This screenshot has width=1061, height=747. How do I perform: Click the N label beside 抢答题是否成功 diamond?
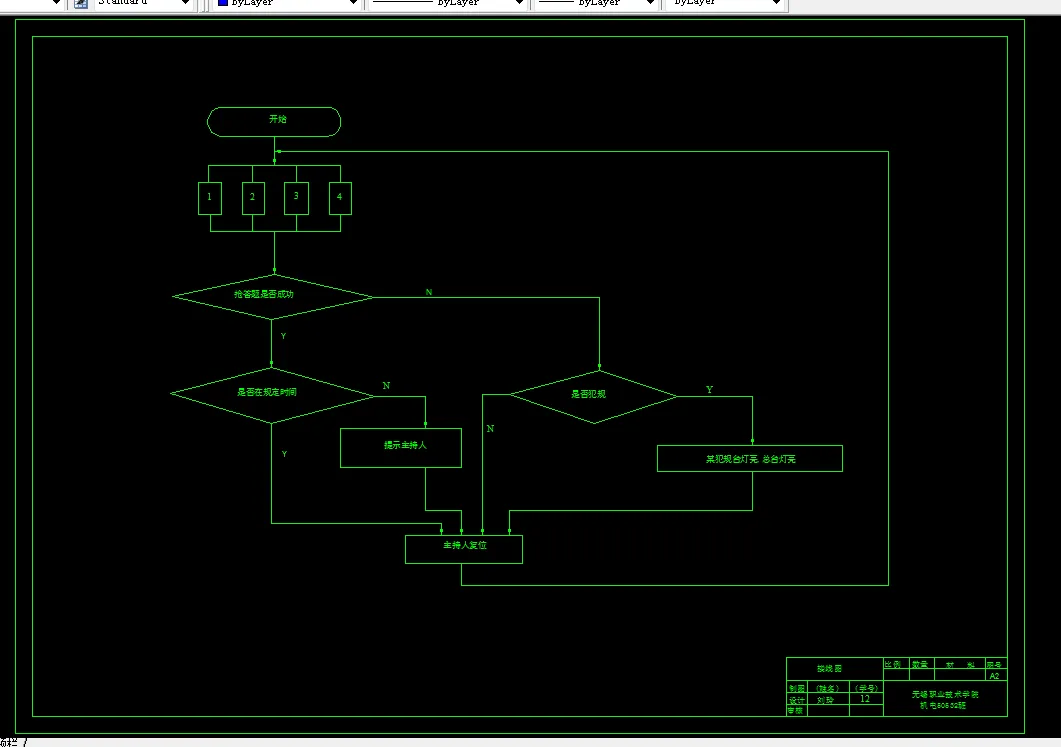point(429,292)
